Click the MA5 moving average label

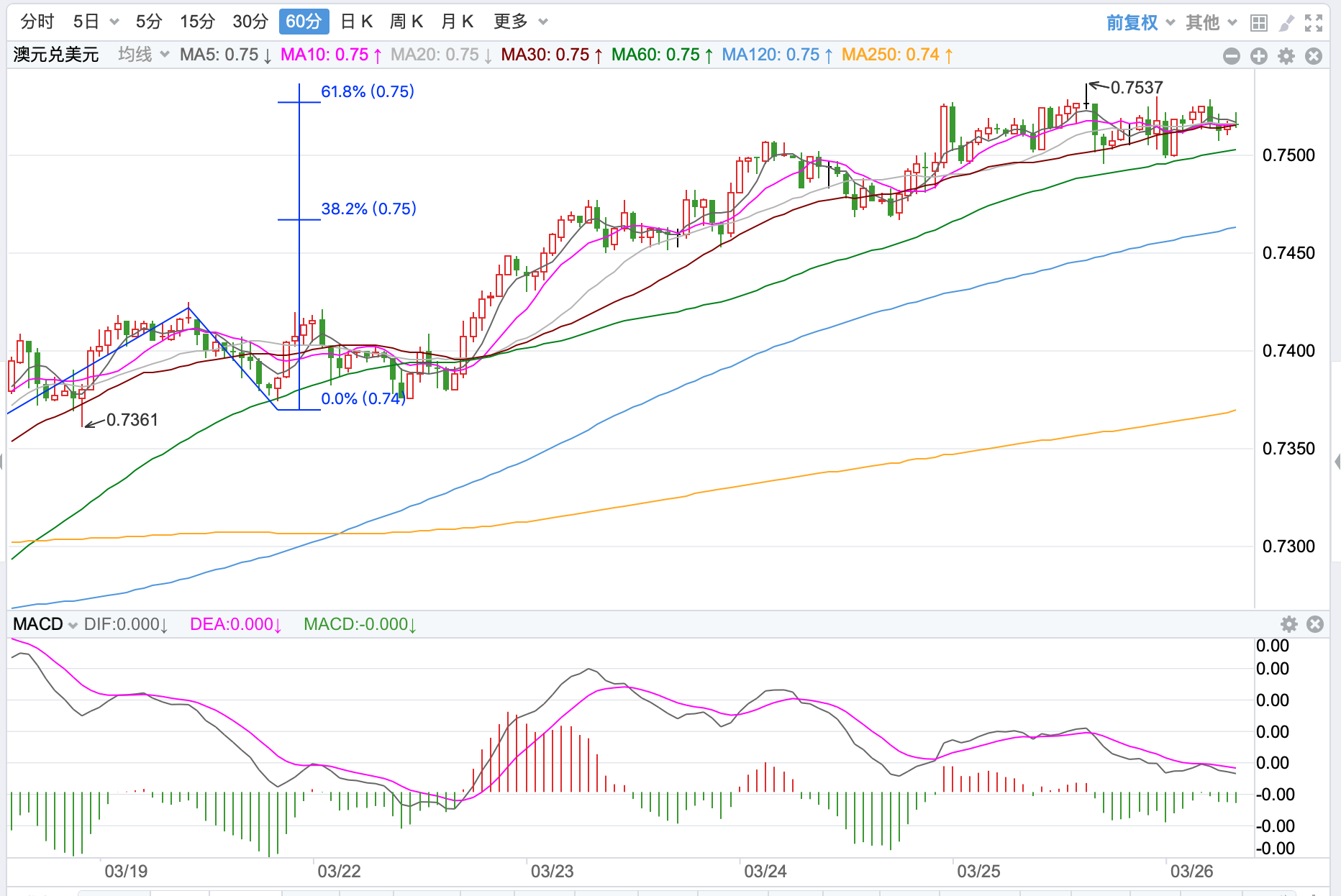[226, 55]
